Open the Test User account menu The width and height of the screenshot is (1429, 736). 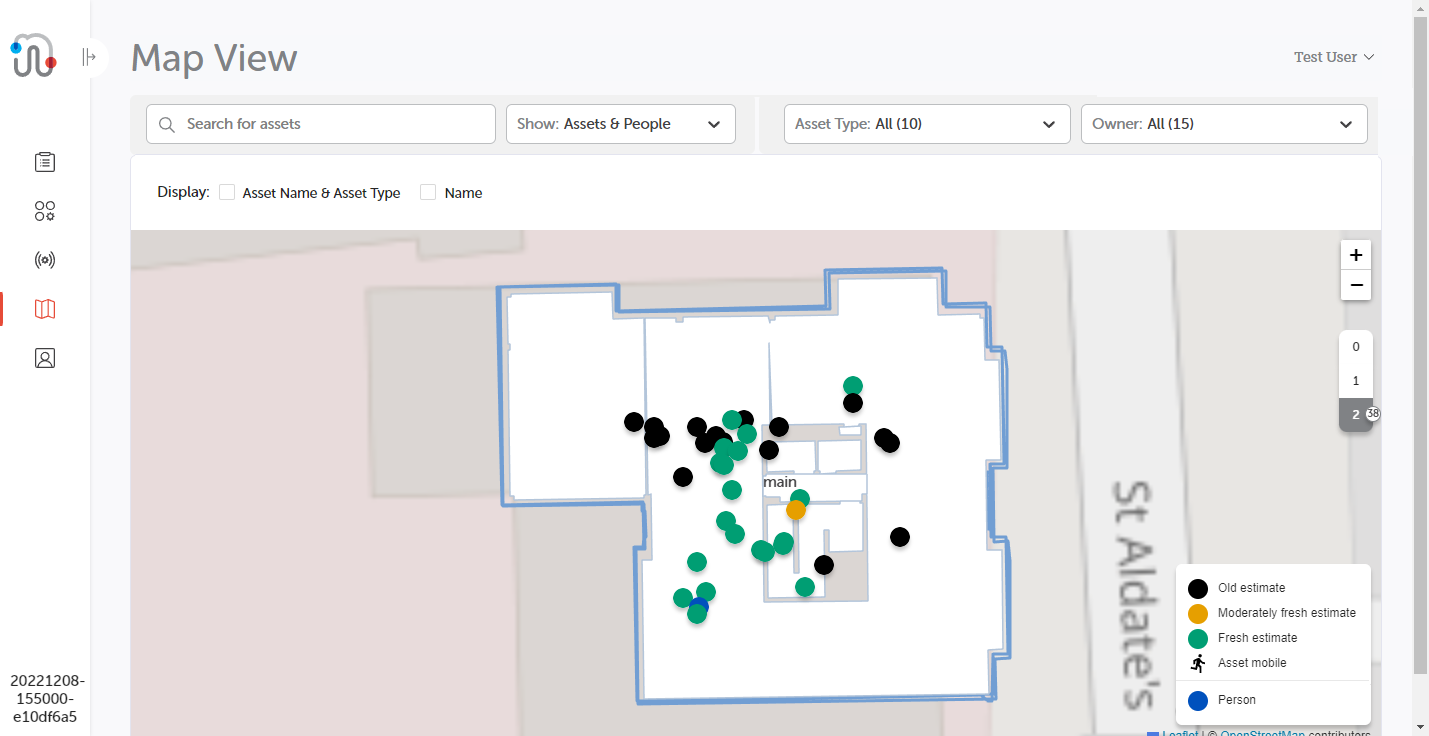(1333, 57)
